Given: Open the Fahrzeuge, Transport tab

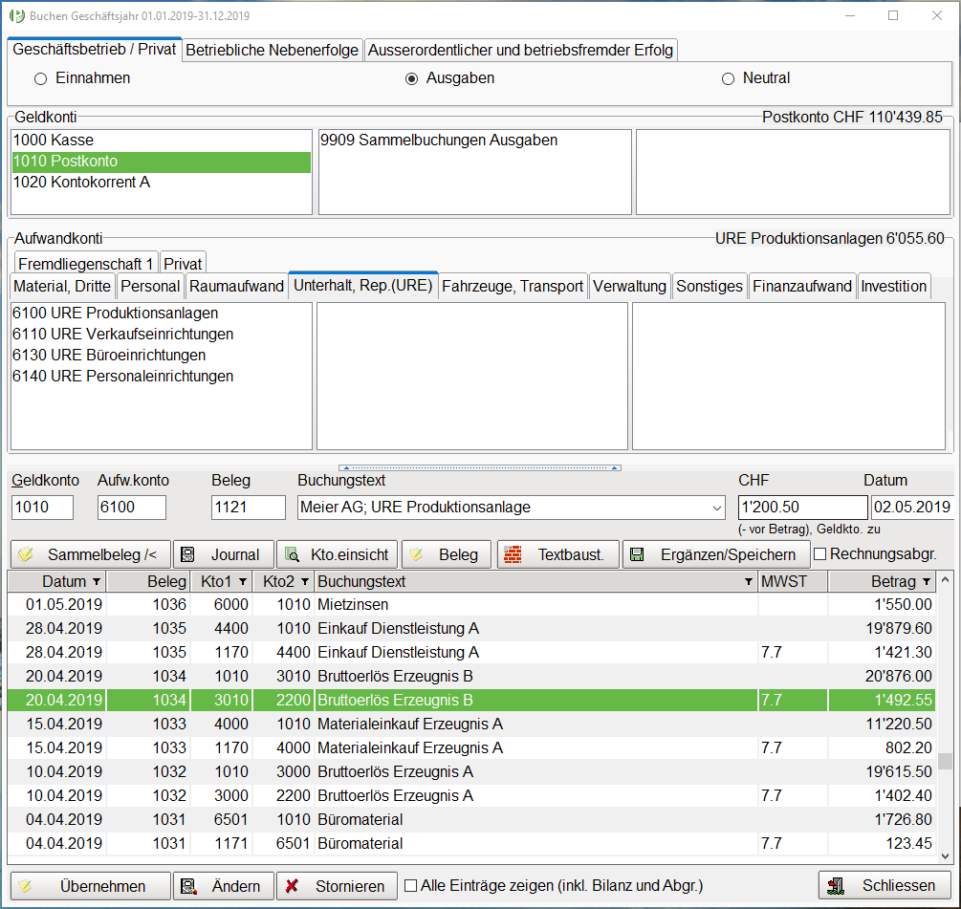Looking at the screenshot, I should click(x=512, y=286).
